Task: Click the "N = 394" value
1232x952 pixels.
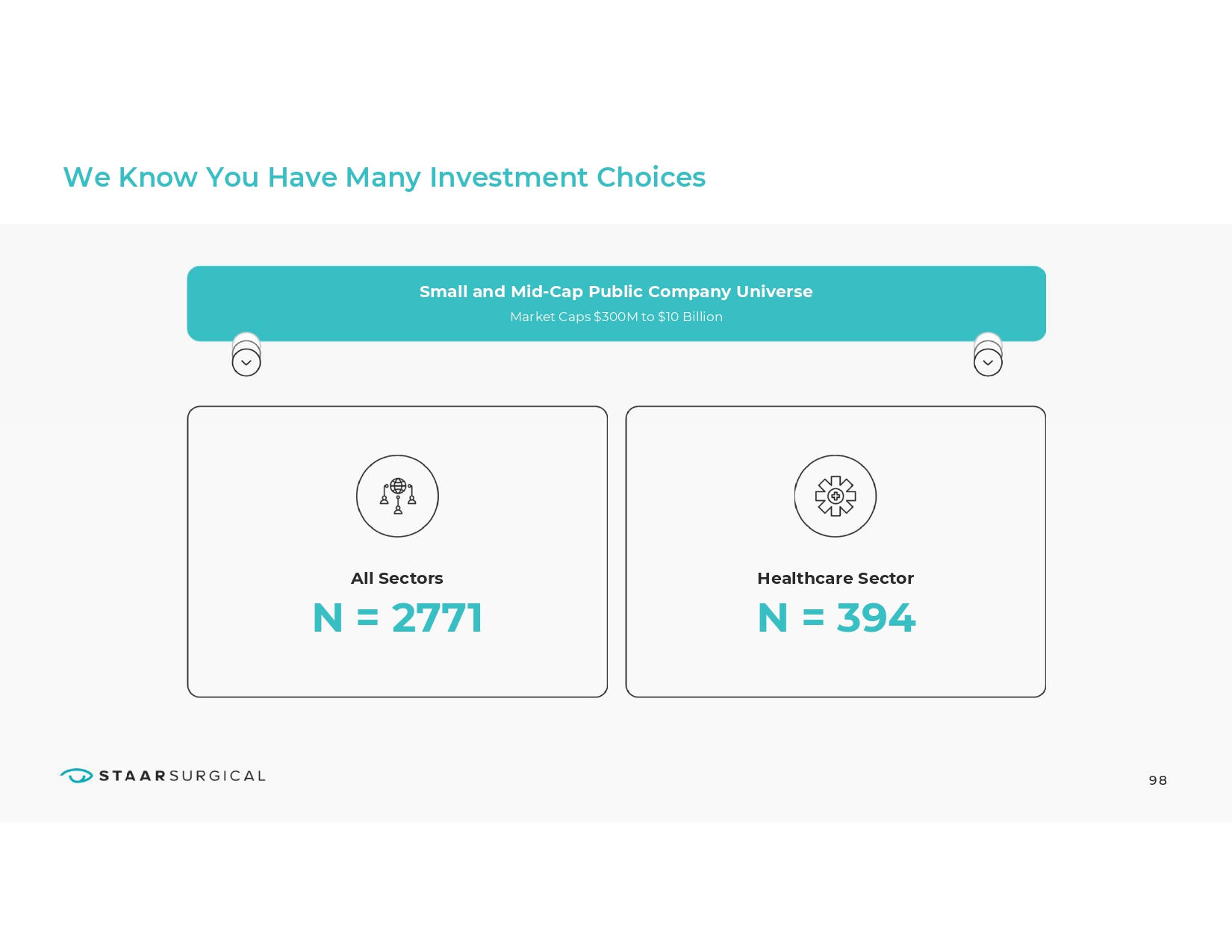Action: click(x=836, y=618)
